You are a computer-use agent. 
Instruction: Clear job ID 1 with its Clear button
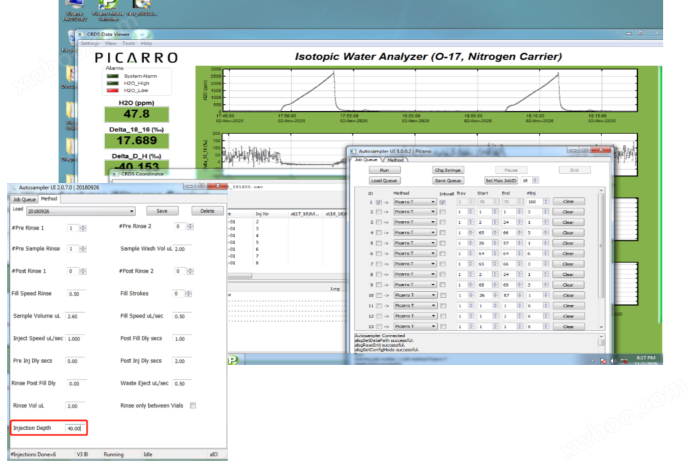(x=568, y=202)
